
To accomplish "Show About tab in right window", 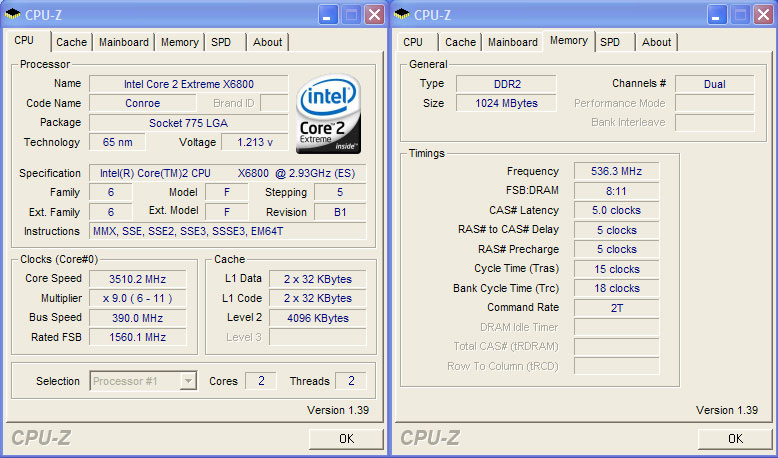I will coord(656,42).
